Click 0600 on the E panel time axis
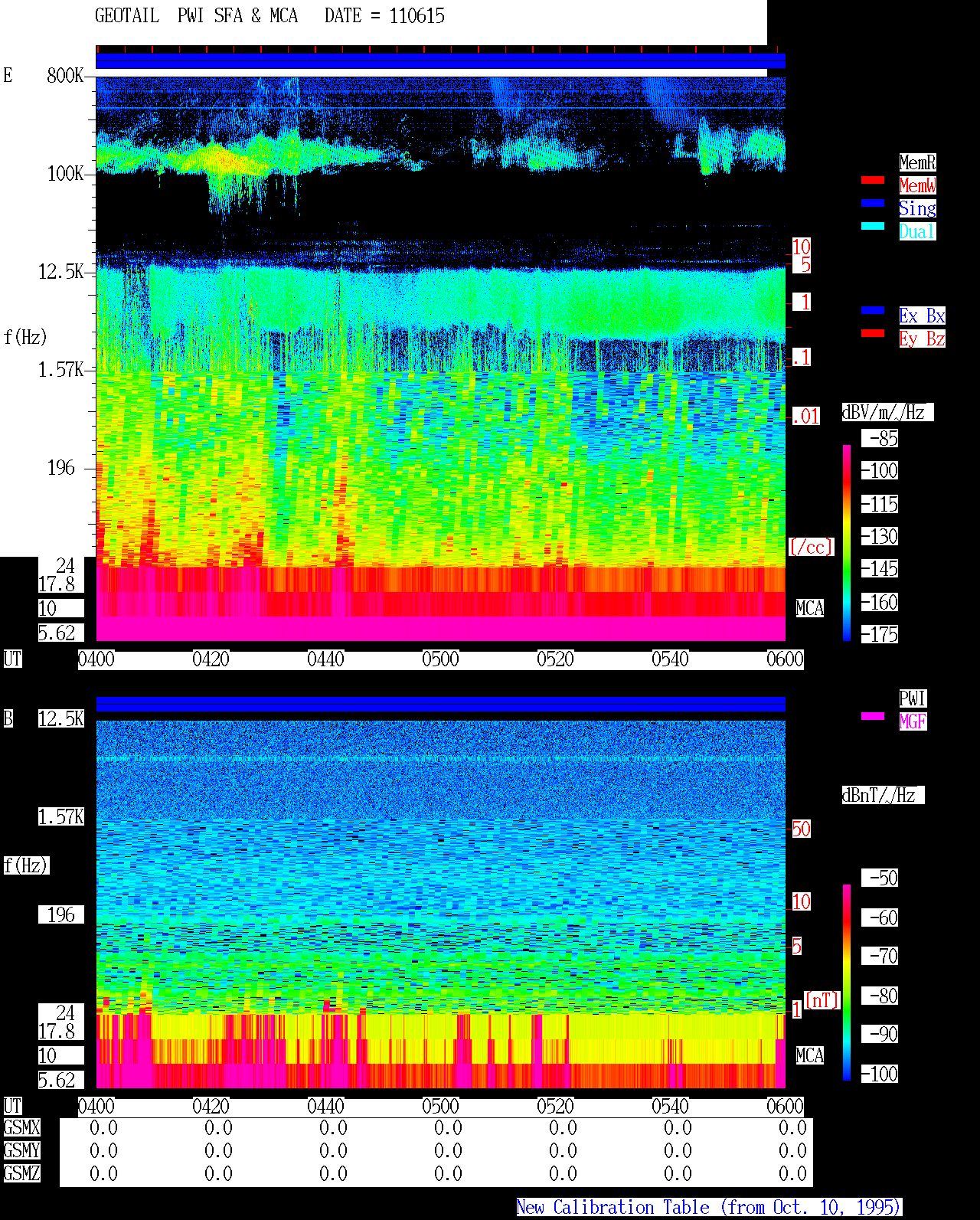This screenshot has width=980, height=1220. tap(786, 659)
